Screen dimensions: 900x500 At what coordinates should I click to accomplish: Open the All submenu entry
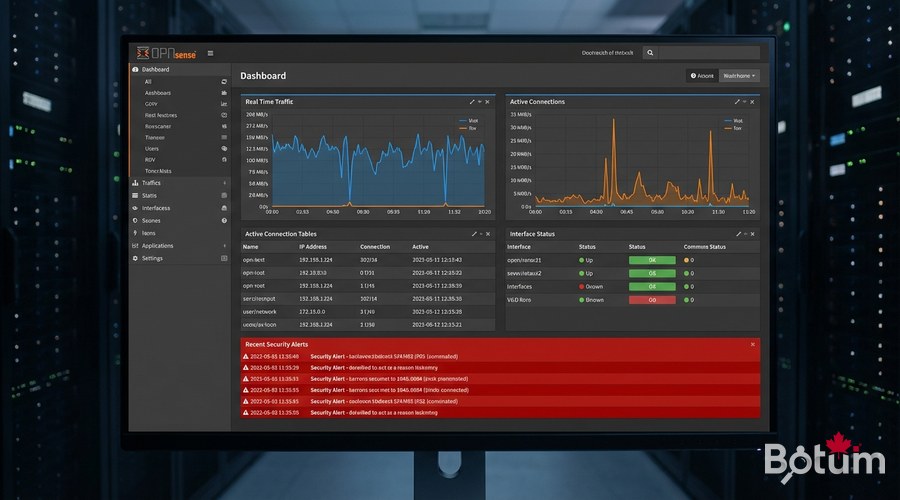pos(148,82)
